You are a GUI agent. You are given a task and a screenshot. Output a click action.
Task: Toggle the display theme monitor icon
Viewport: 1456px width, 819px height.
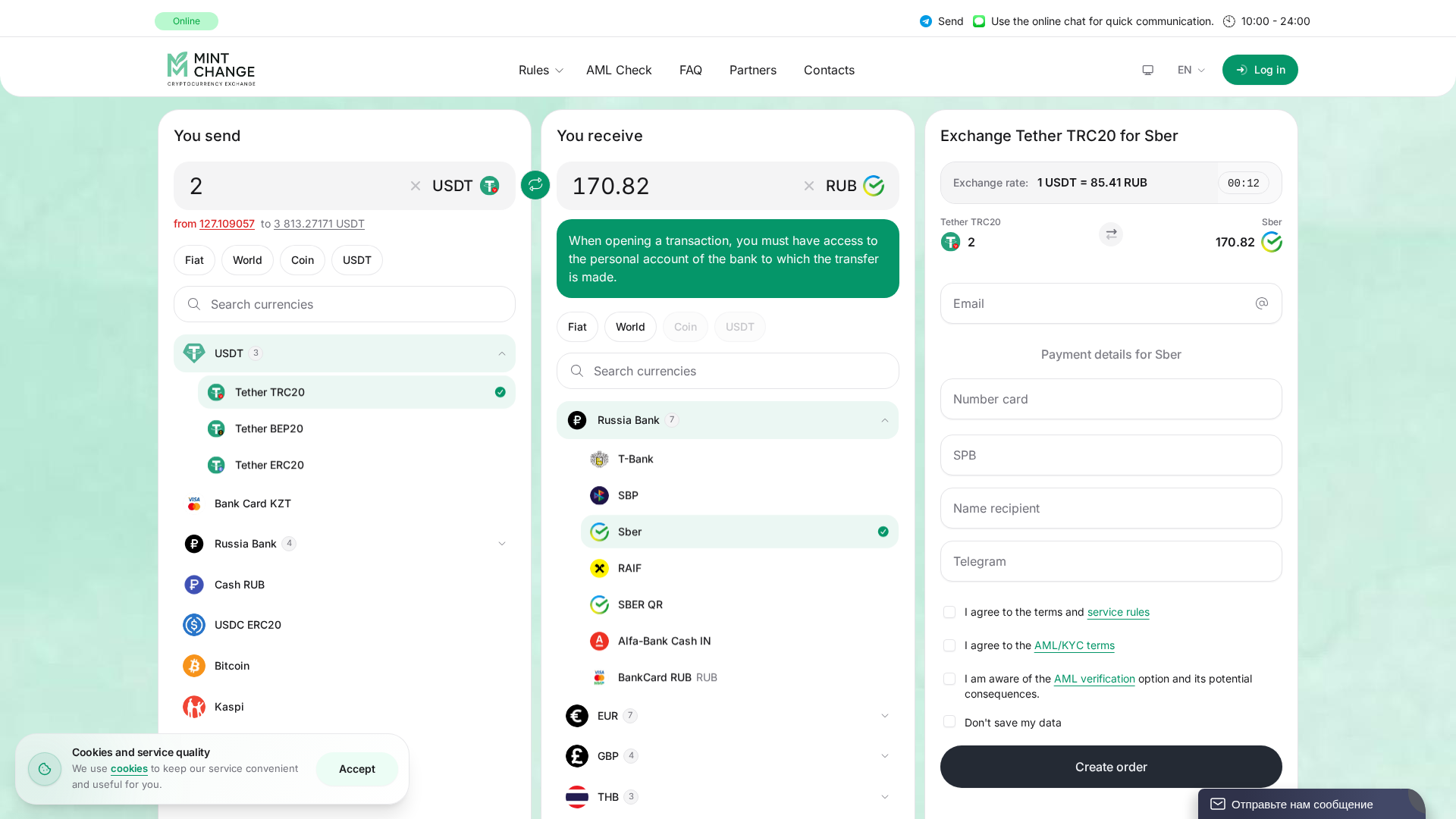(1147, 70)
